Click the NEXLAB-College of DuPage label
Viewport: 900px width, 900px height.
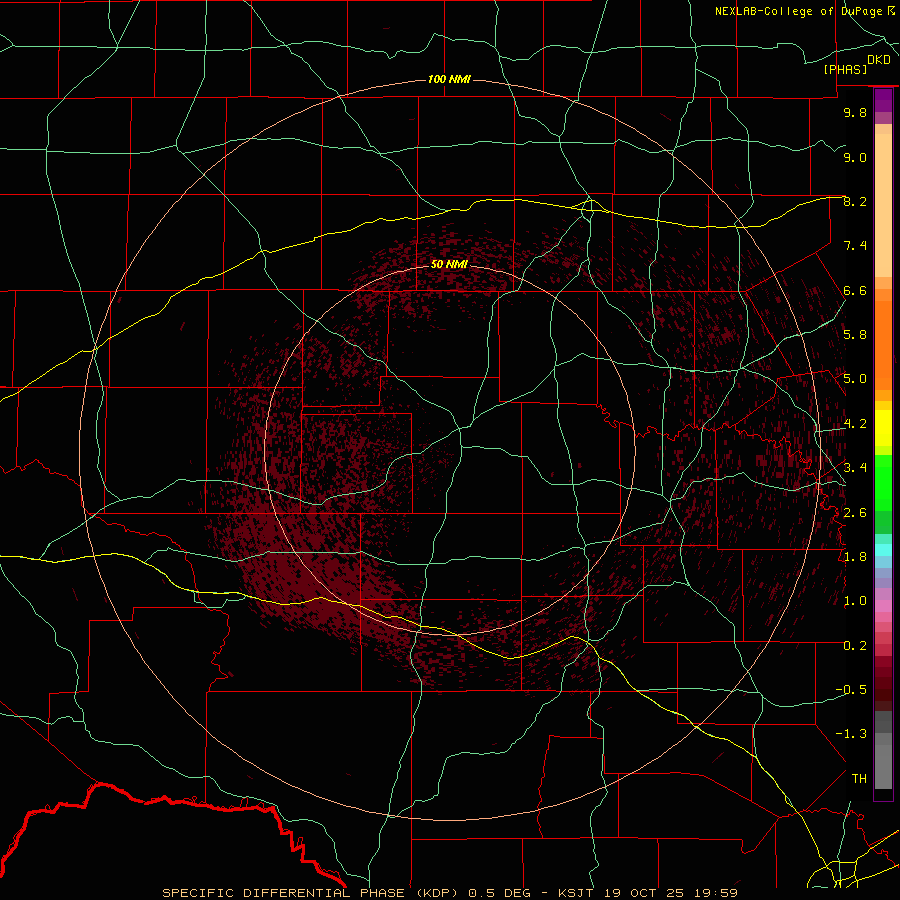[x=799, y=11]
